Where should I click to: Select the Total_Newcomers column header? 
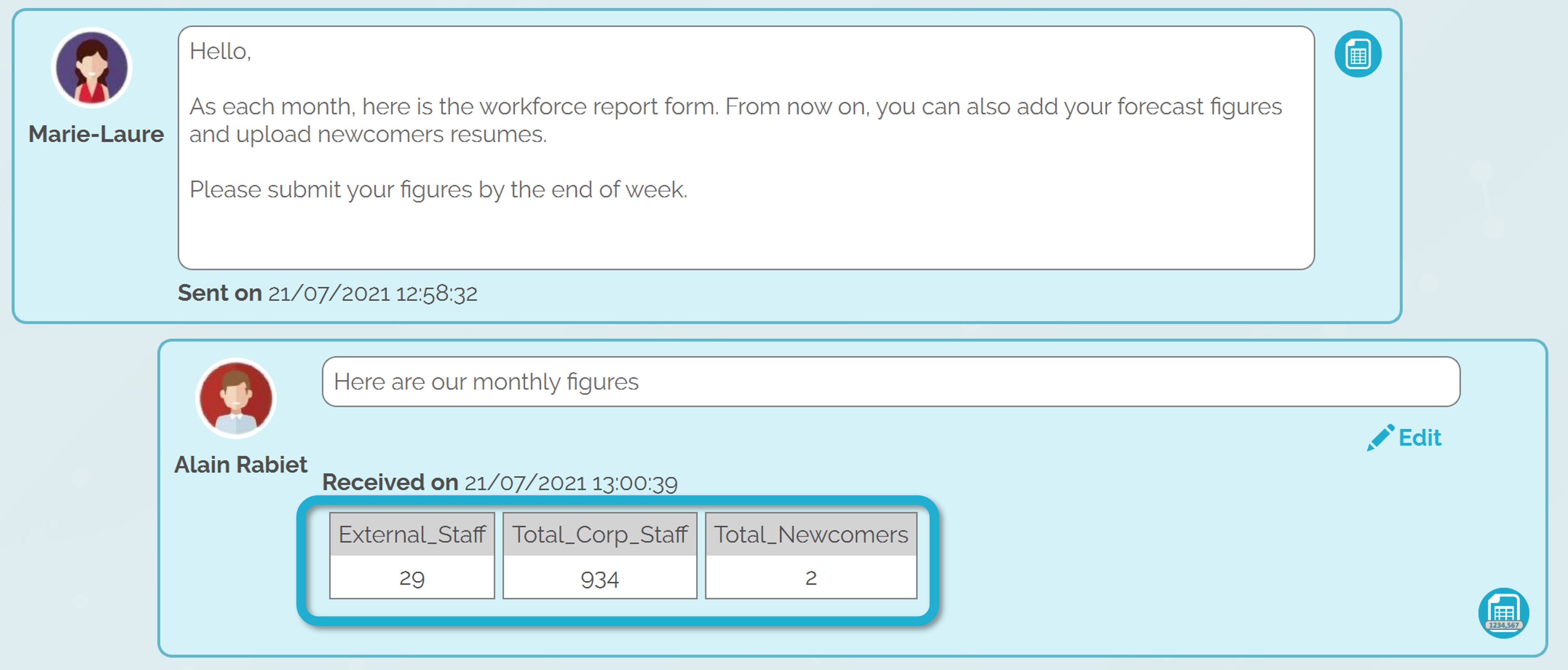coord(811,534)
